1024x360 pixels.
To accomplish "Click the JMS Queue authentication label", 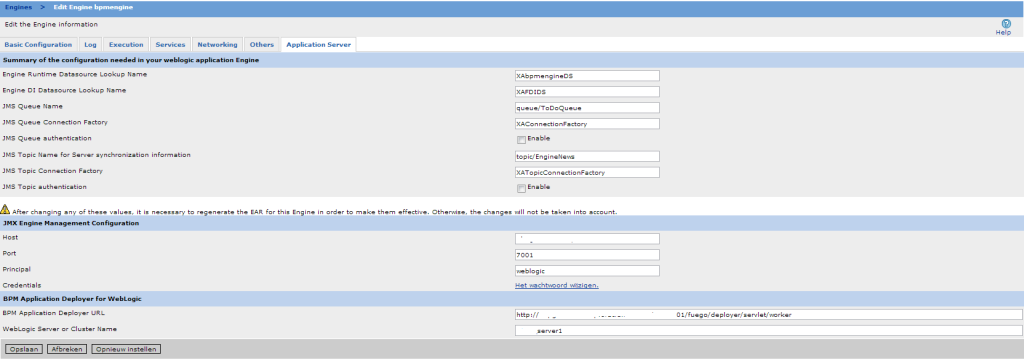I will click(x=47, y=139).
